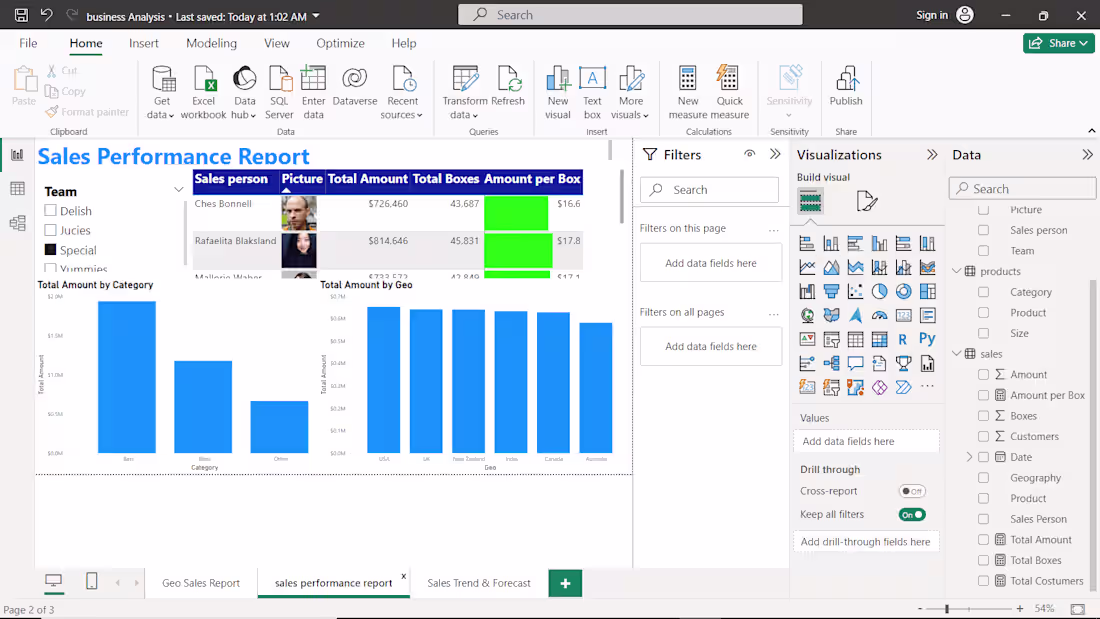Open the Refresh icon in the ribbon
The height and width of the screenshot is (619, 1100).
(509, 88)
